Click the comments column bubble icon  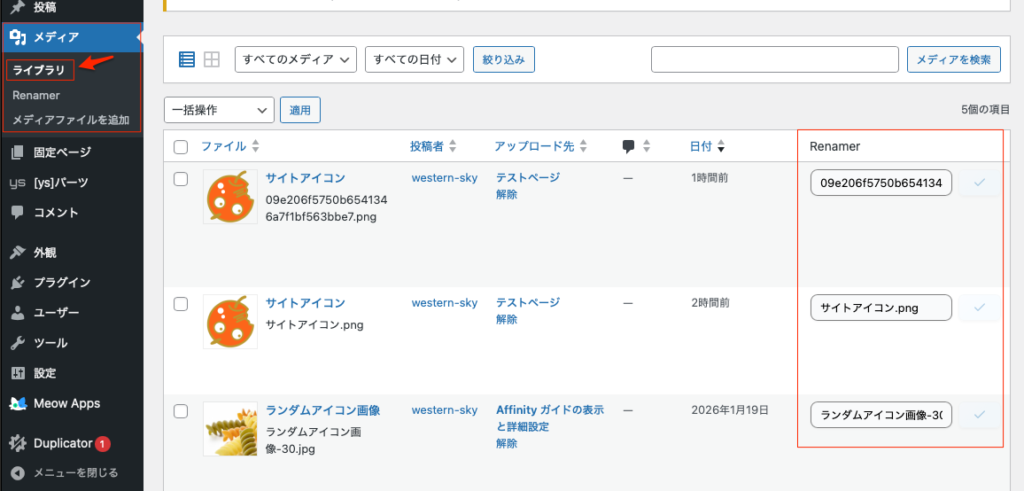[x=629, y=147]
